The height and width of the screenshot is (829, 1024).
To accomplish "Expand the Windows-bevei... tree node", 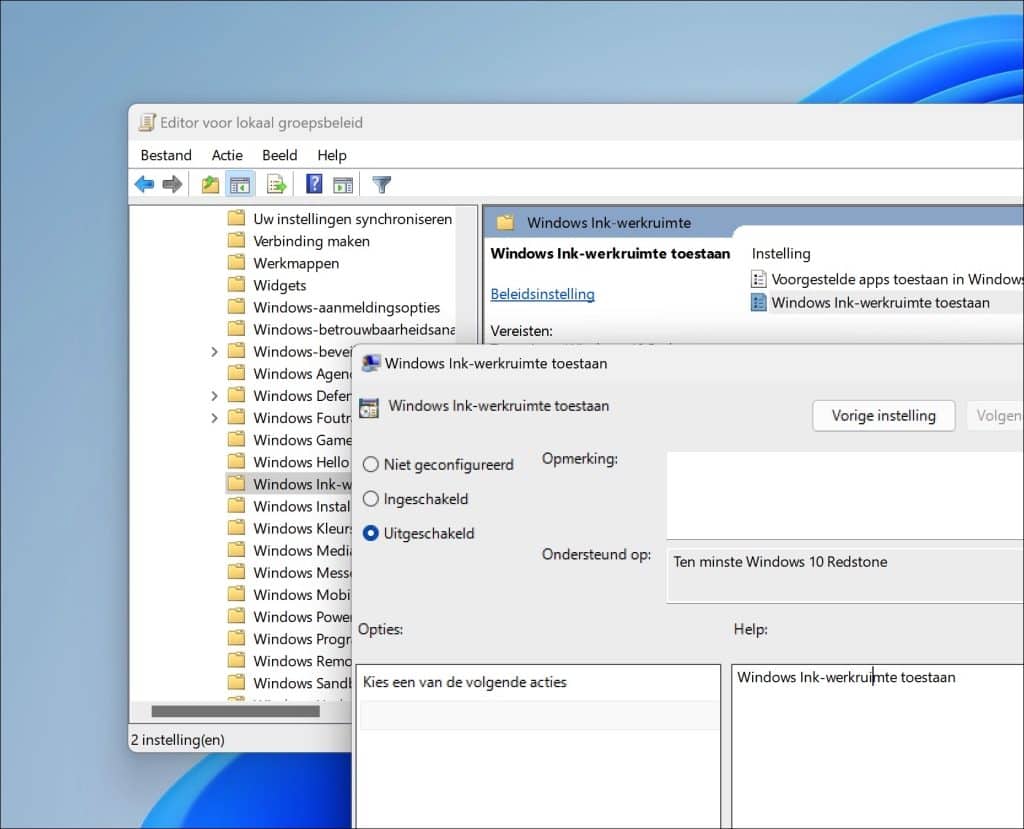I will coord(214,351).
